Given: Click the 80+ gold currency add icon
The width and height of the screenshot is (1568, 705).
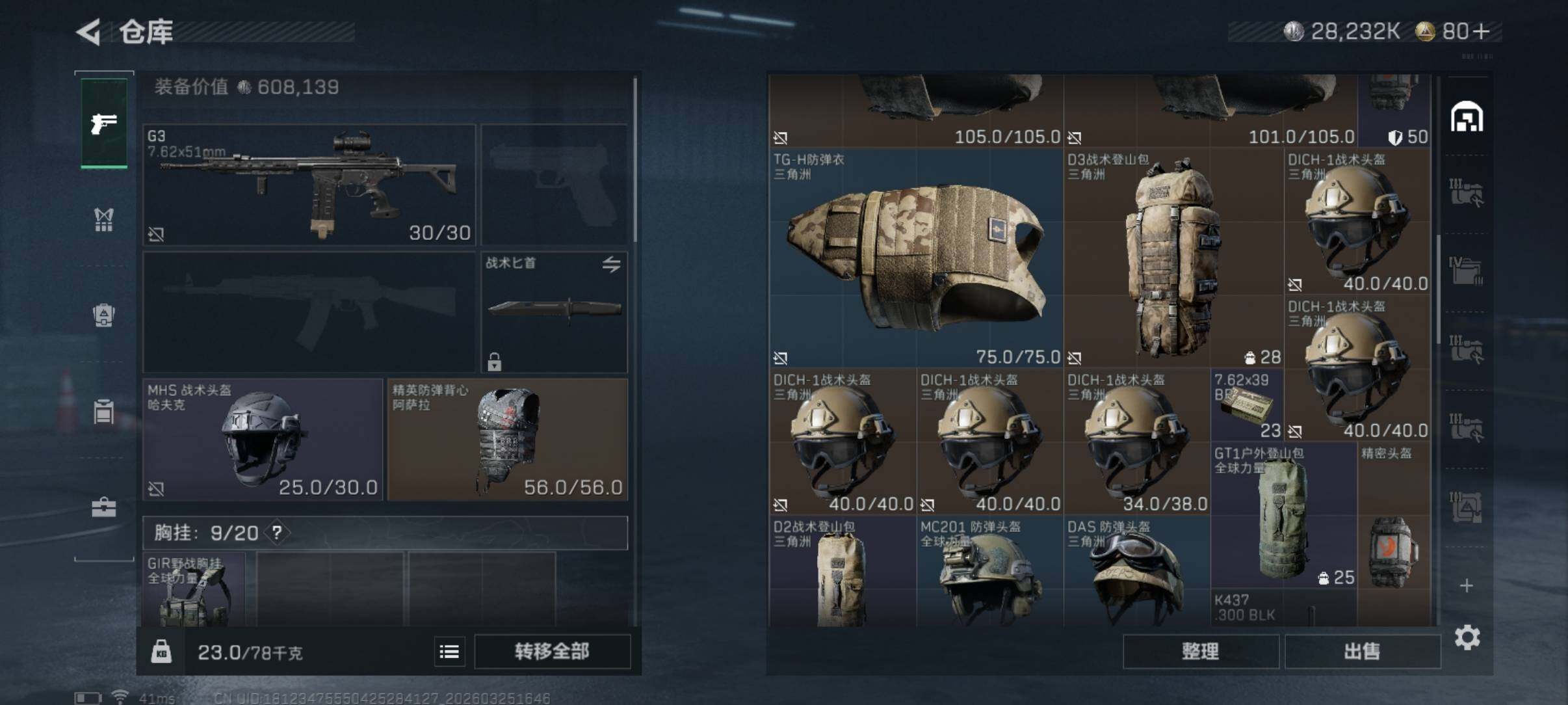Looking at the screenshot, I should [1482, 31].
